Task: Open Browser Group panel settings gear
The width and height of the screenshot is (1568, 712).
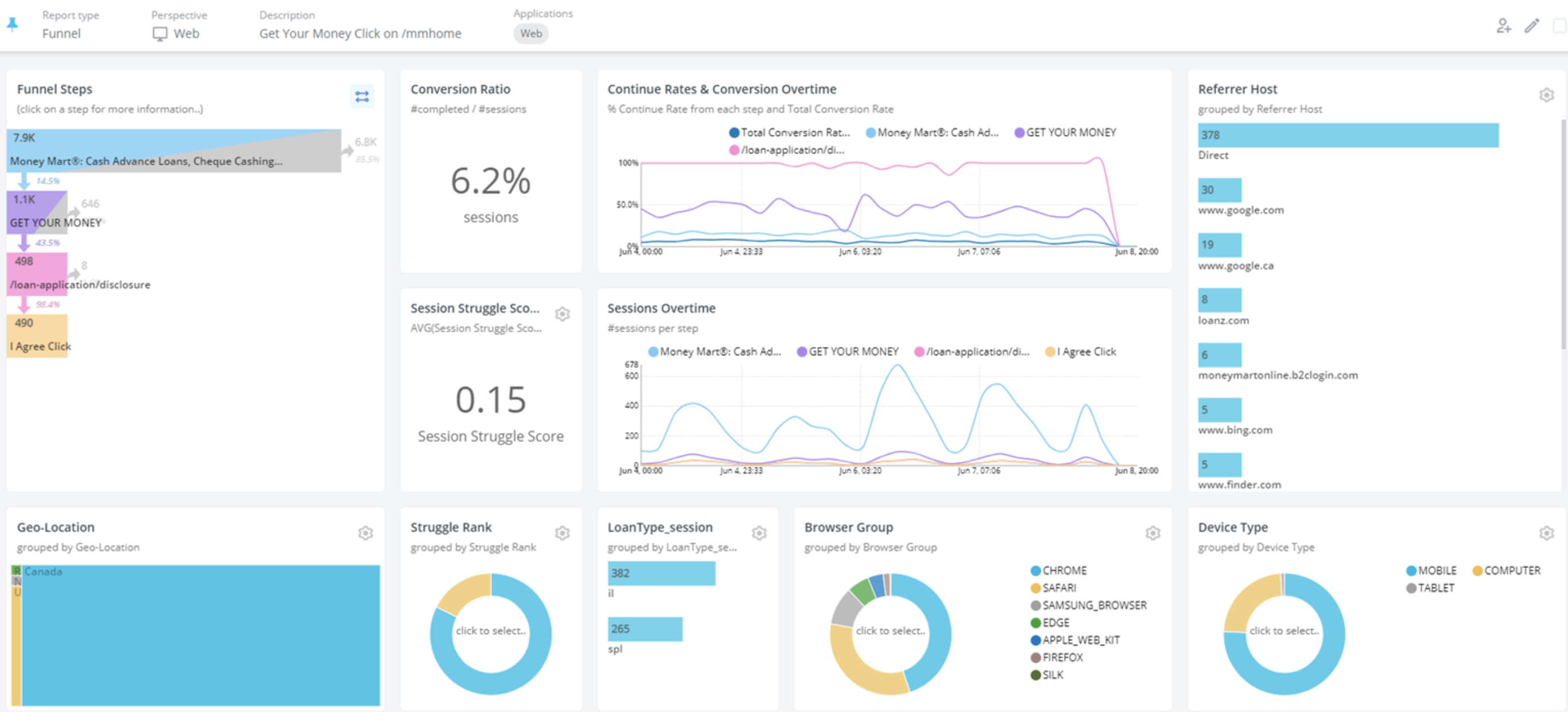Action: 1152,533
